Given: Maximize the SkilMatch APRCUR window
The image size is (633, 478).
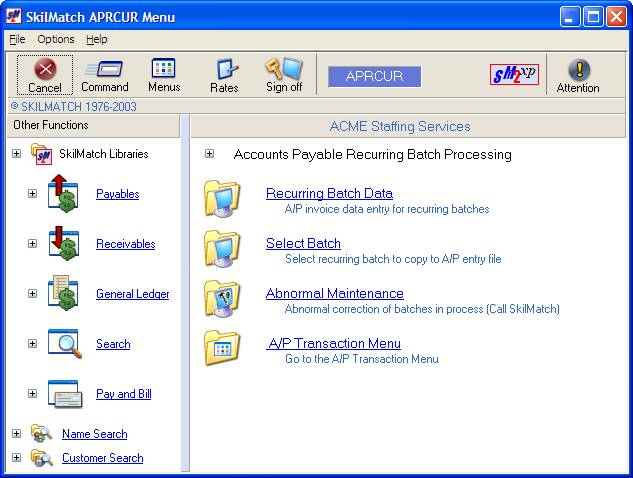Looking at the screenshot, I should (x=593, y=17).
